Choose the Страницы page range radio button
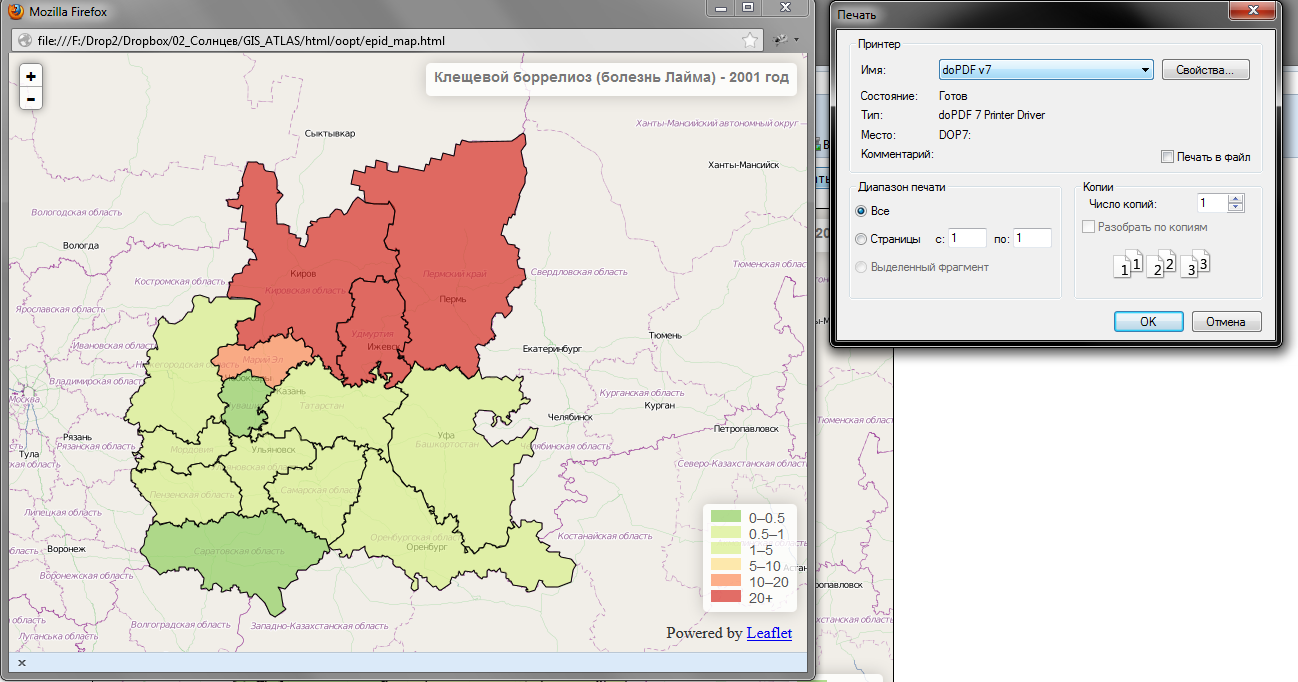The height and width of the screenshot is (682, 1298). click(x=862, y=239)
